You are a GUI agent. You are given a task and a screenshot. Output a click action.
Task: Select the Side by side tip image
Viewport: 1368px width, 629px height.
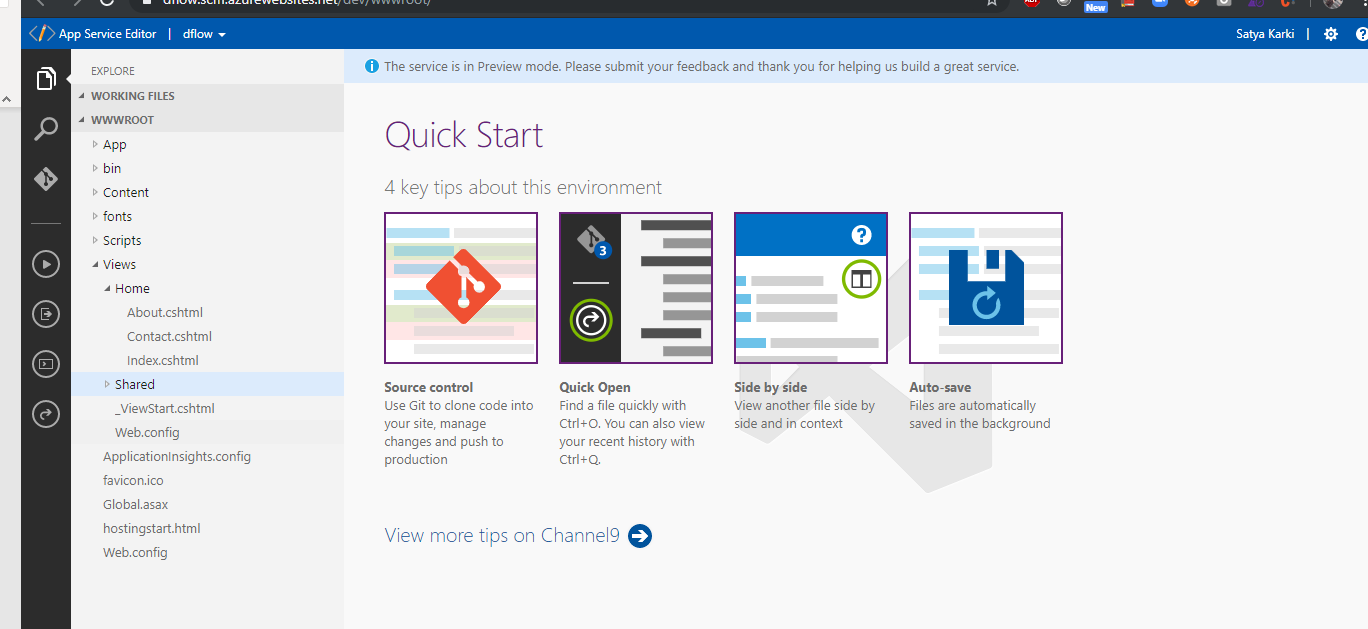click(x=810, y=288)
